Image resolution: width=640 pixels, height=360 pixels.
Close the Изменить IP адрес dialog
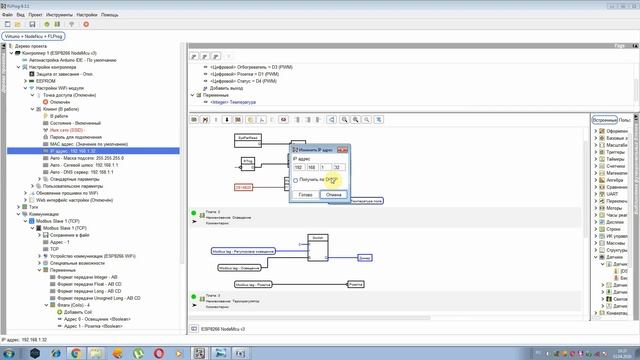(342, 150)
